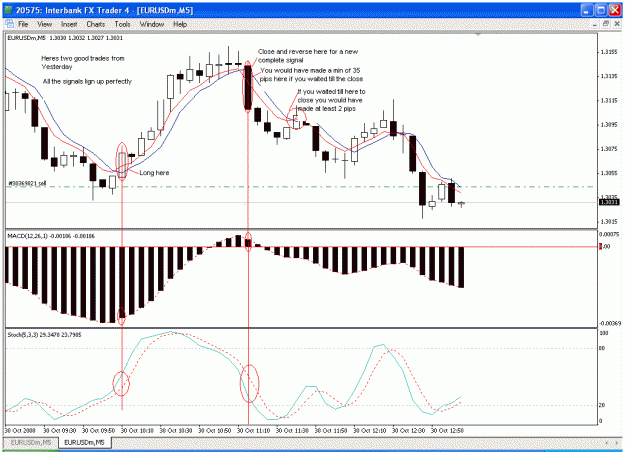The image size is (625, 452).
Task: Click 'Heres two good trades from Yesterday' text
Action: 83,63
